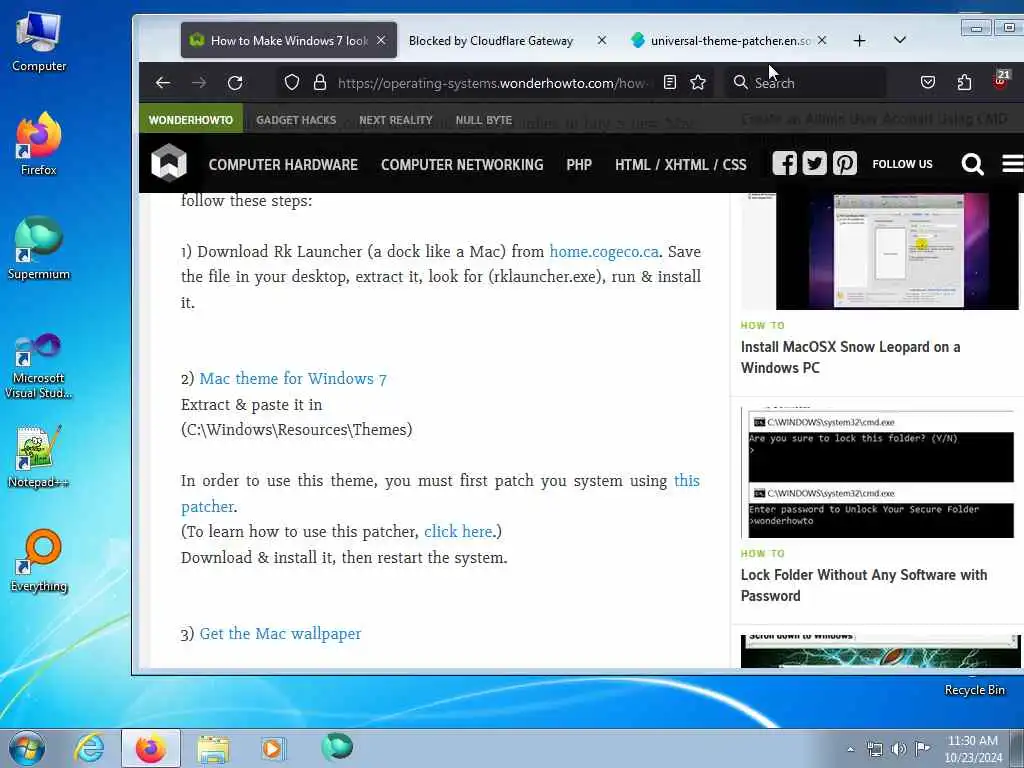
Task: Open the site search magnifier icon
Action: 972,164
